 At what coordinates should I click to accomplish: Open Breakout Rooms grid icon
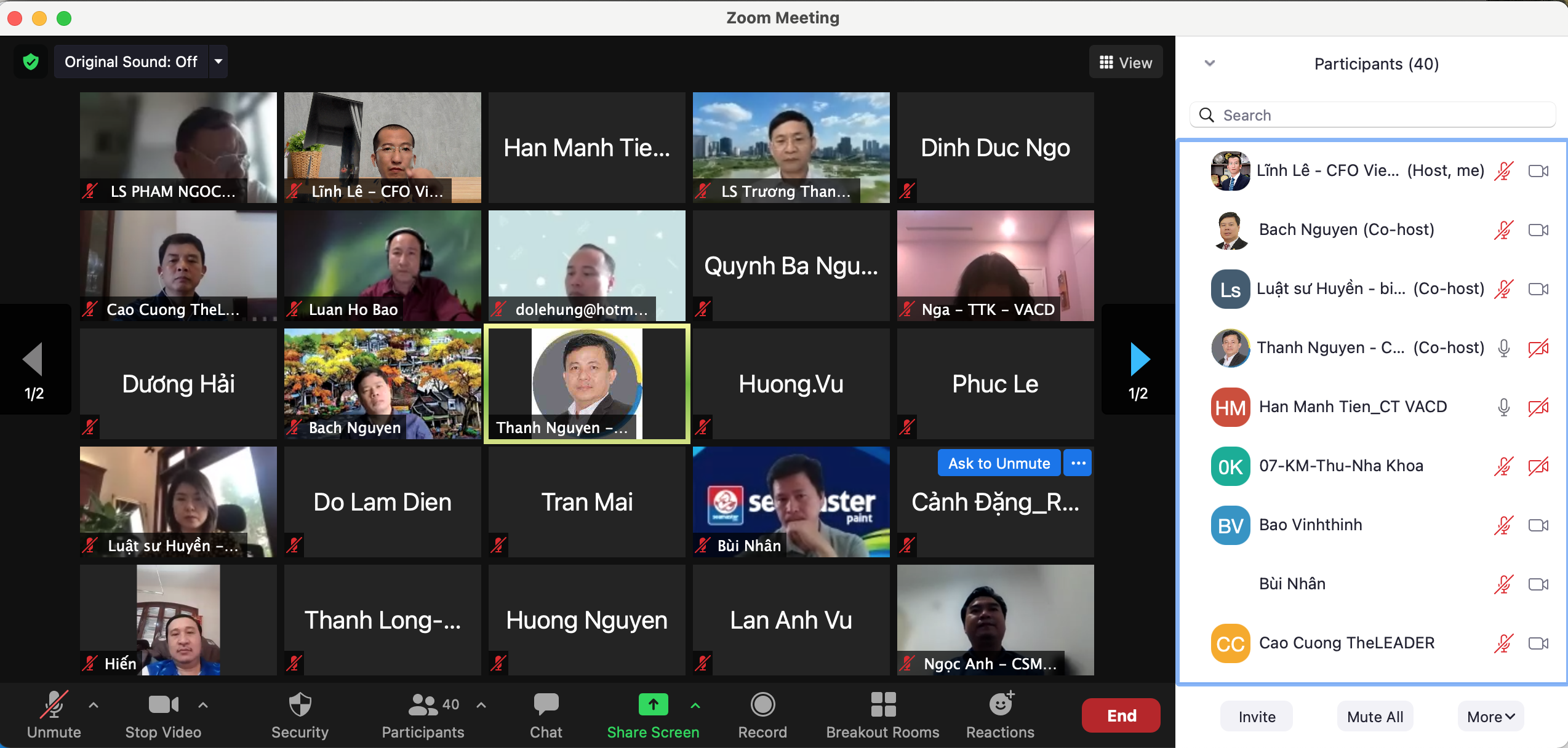point(882,705)
